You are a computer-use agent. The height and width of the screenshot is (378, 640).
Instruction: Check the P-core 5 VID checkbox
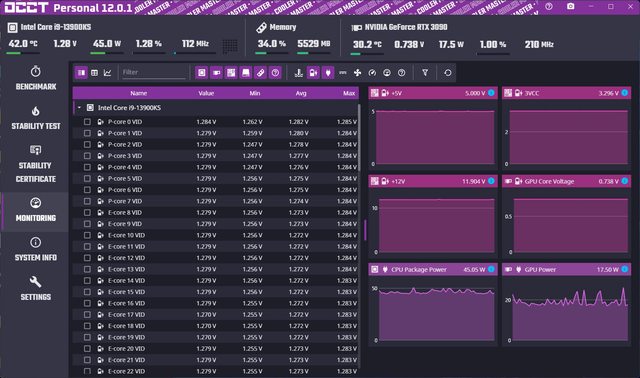click(87, 178)
